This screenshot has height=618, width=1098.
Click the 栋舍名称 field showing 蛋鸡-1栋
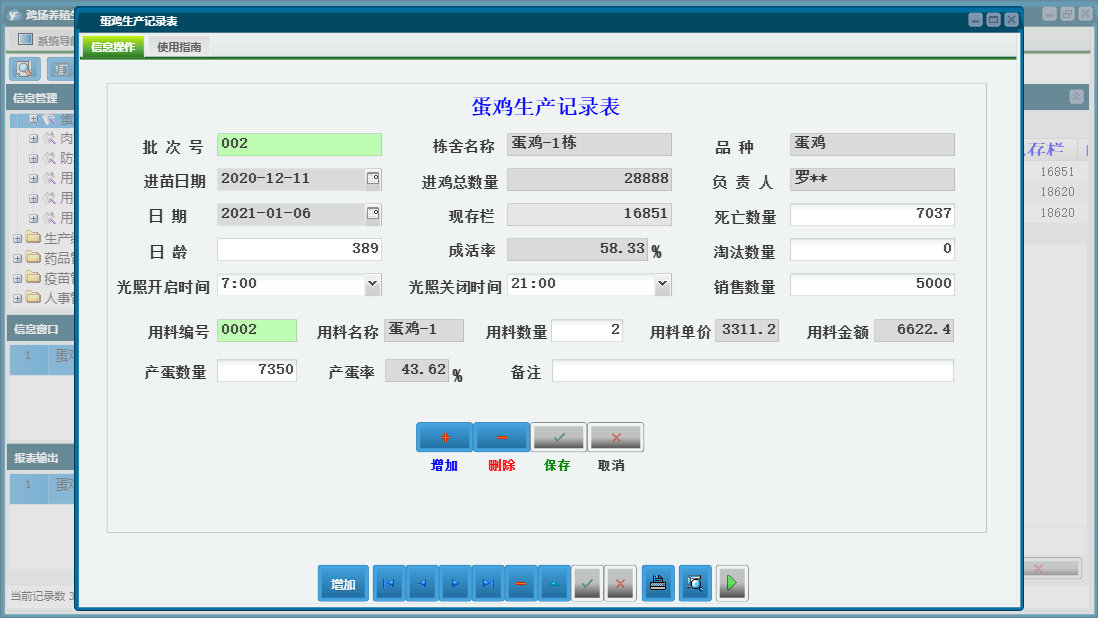click(589, 144)
